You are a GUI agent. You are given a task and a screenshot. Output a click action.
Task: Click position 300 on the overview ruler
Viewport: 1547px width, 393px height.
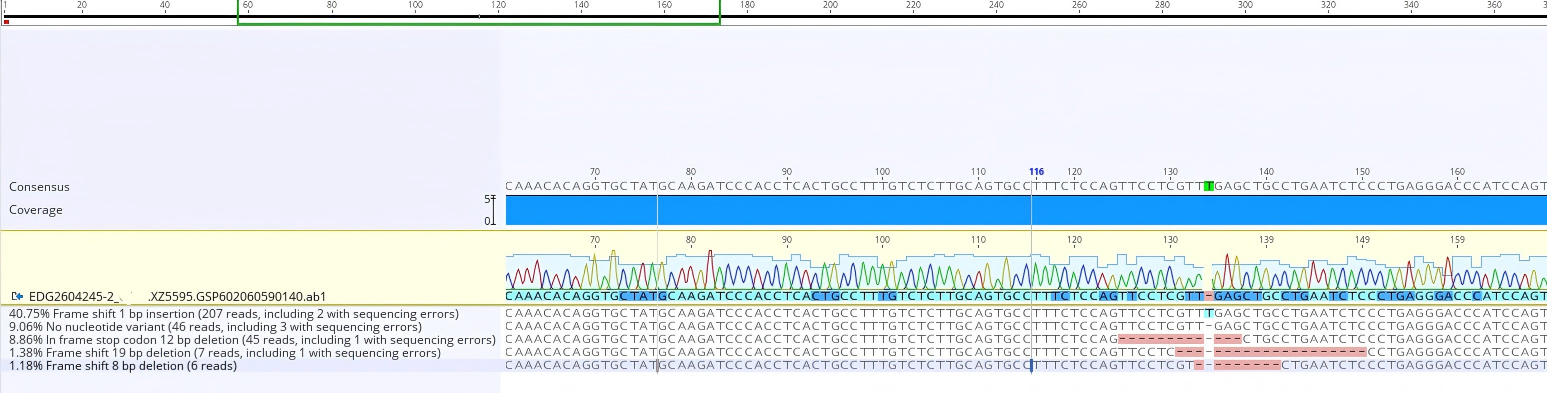1245,5
